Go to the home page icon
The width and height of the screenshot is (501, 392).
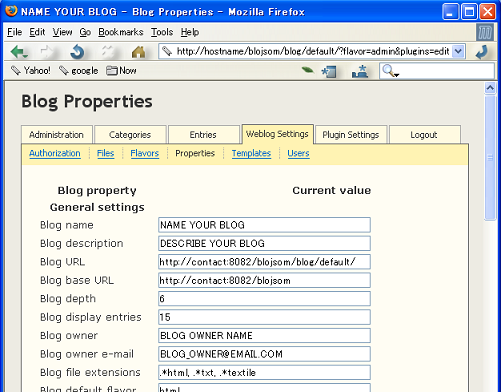click(138, 52)
